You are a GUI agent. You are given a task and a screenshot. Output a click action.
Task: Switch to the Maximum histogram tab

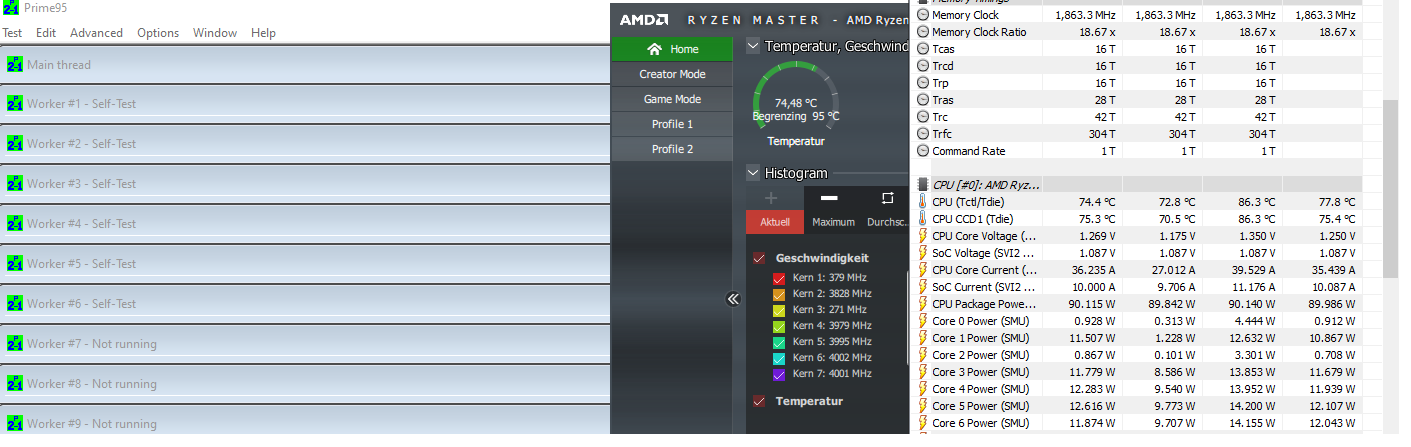833,222
